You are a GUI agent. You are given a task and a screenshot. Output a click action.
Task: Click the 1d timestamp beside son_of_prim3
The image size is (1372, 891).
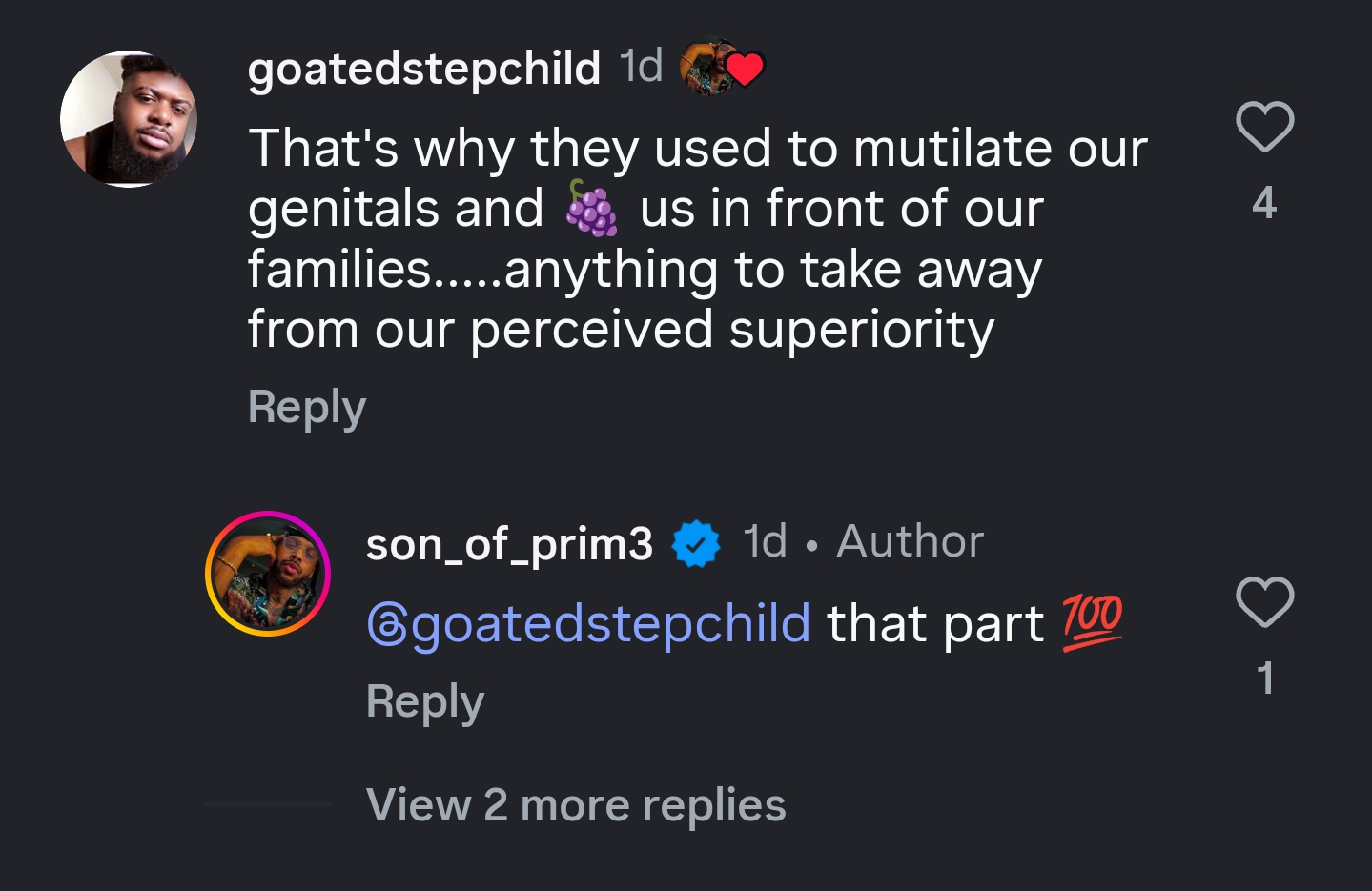click(765, 542)
